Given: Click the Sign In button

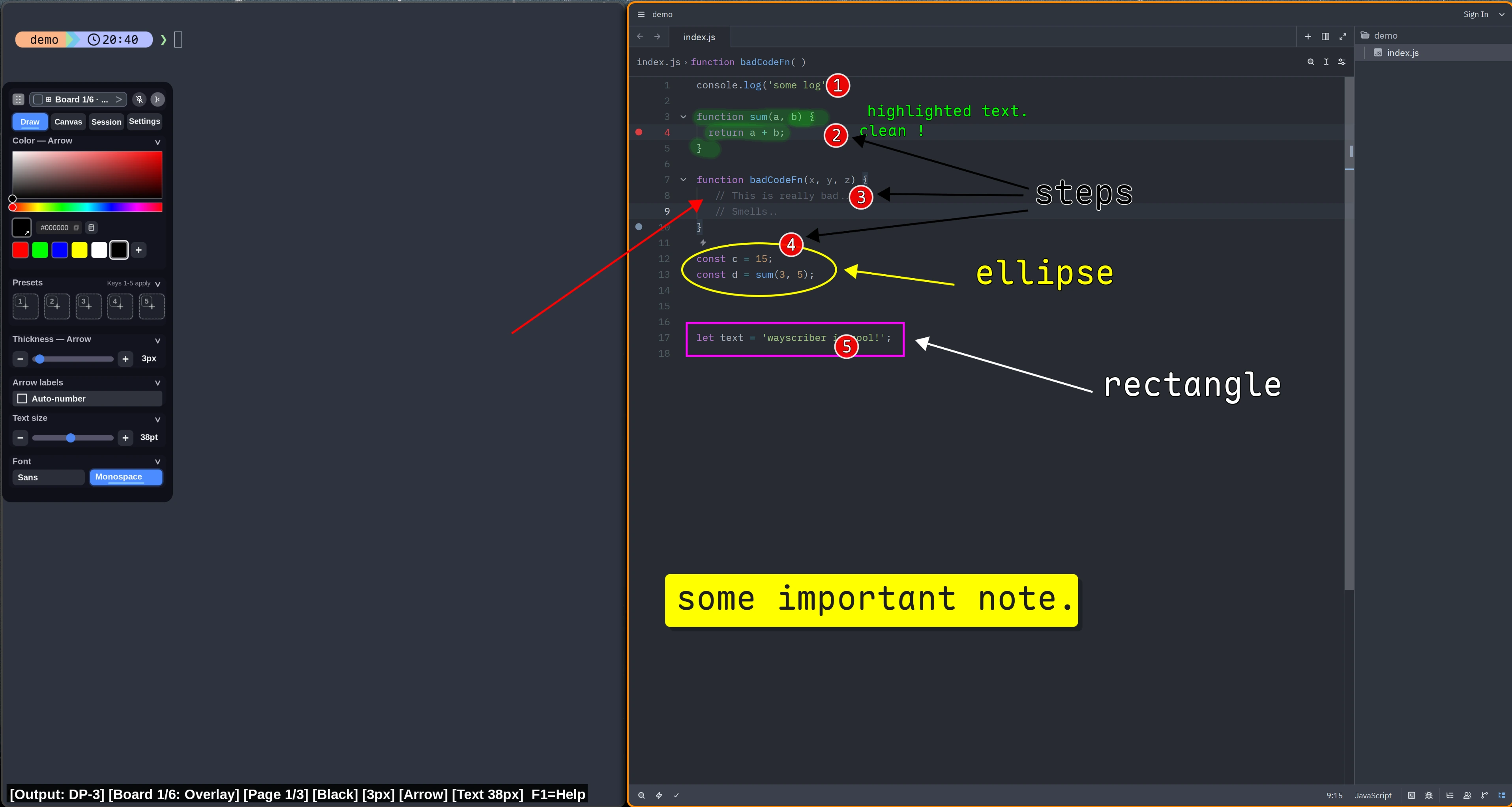Looking at the screenshot, I should [1476, 15].
